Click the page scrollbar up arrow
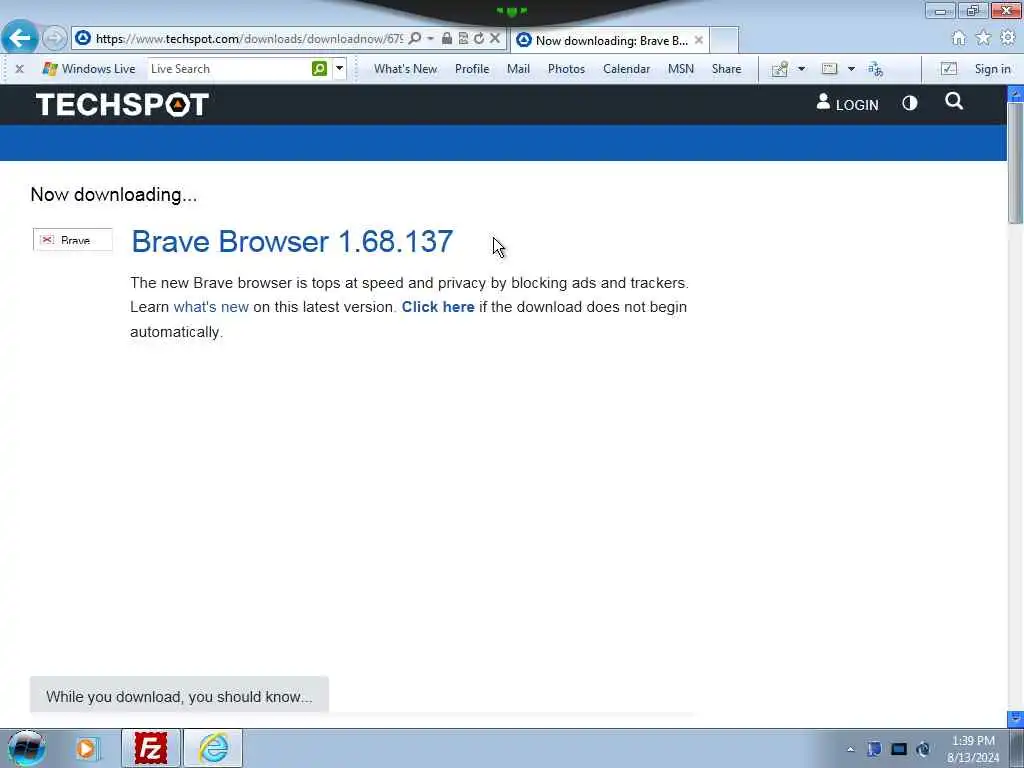This screenshot has width=1024, height=768. [x=1016, y=94]
